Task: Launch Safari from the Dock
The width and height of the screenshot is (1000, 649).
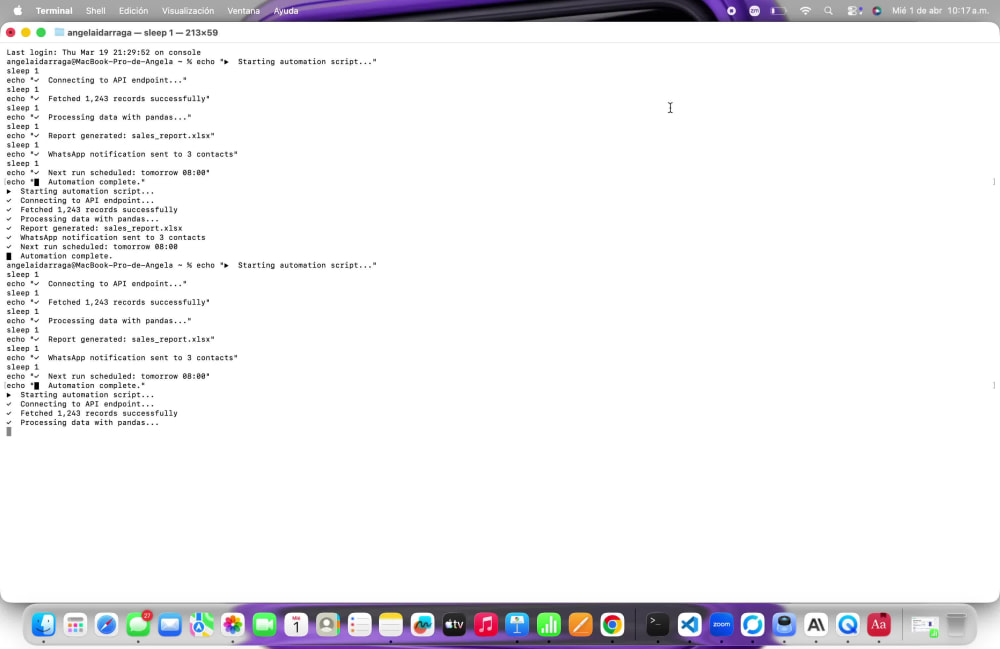Action: click(x=107, y=625)
